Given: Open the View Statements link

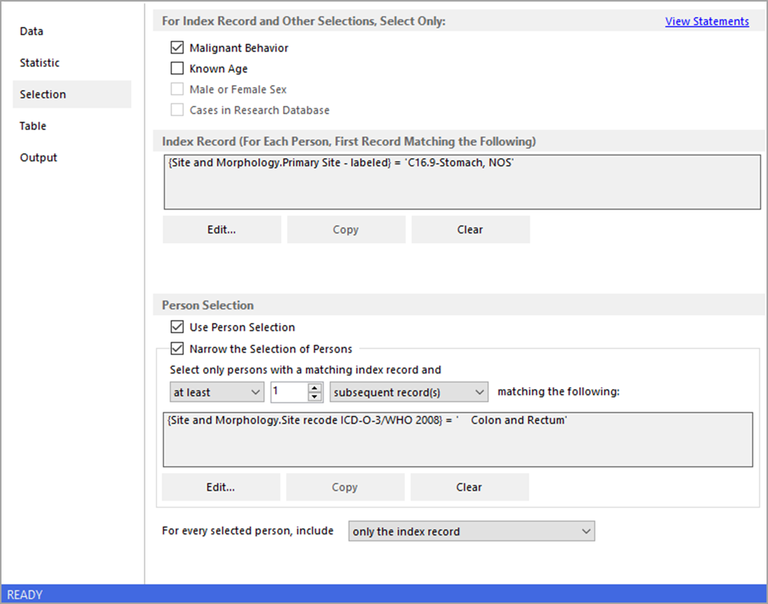Looking at the screenshot, I should point(706,21).
